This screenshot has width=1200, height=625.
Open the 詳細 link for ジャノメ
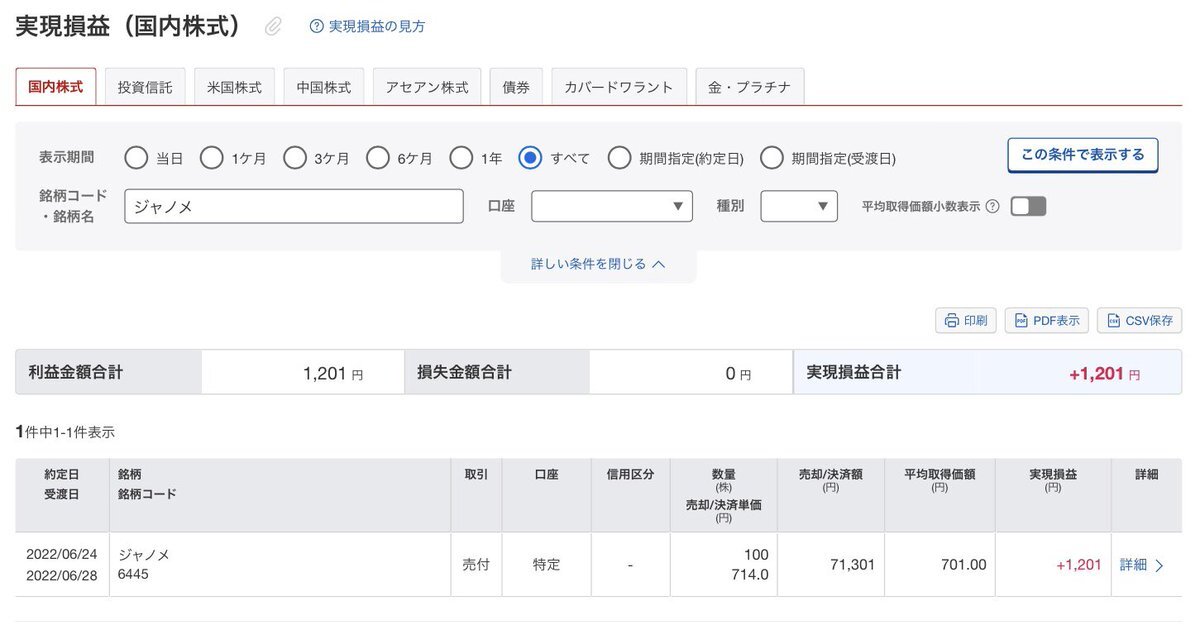pos(1133,565)
